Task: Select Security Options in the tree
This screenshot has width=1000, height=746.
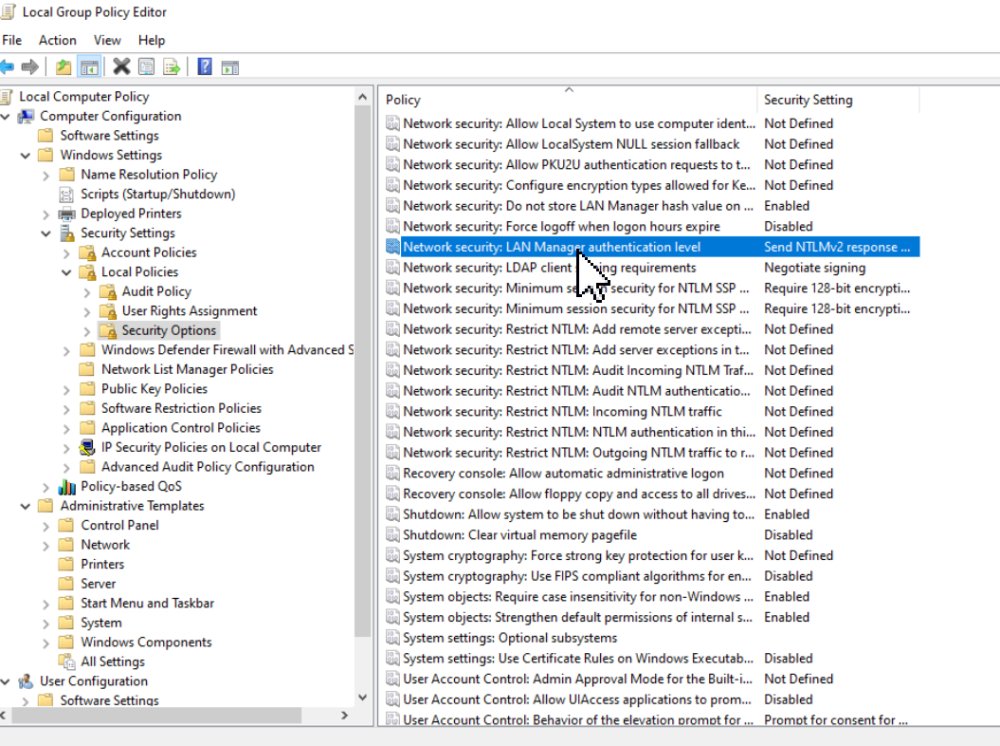Action: pyautogui.click(x=169, y=330)
